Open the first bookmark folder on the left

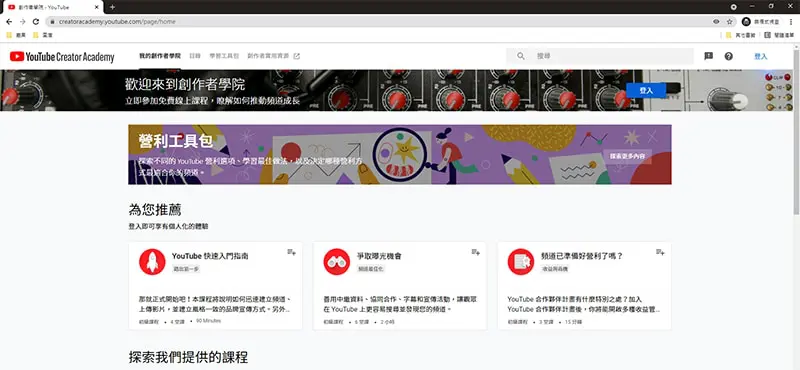pos(16,35)
